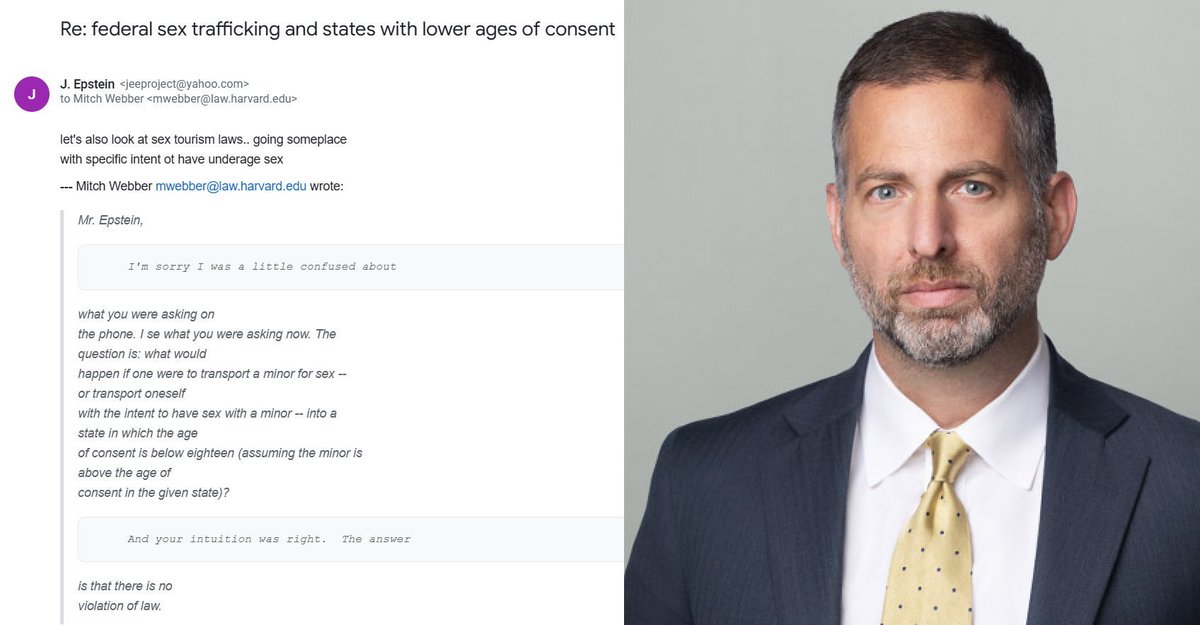Click the purple "J" sender avatar
This screenshot has height=625, width=1200.
tap(31, 94)
